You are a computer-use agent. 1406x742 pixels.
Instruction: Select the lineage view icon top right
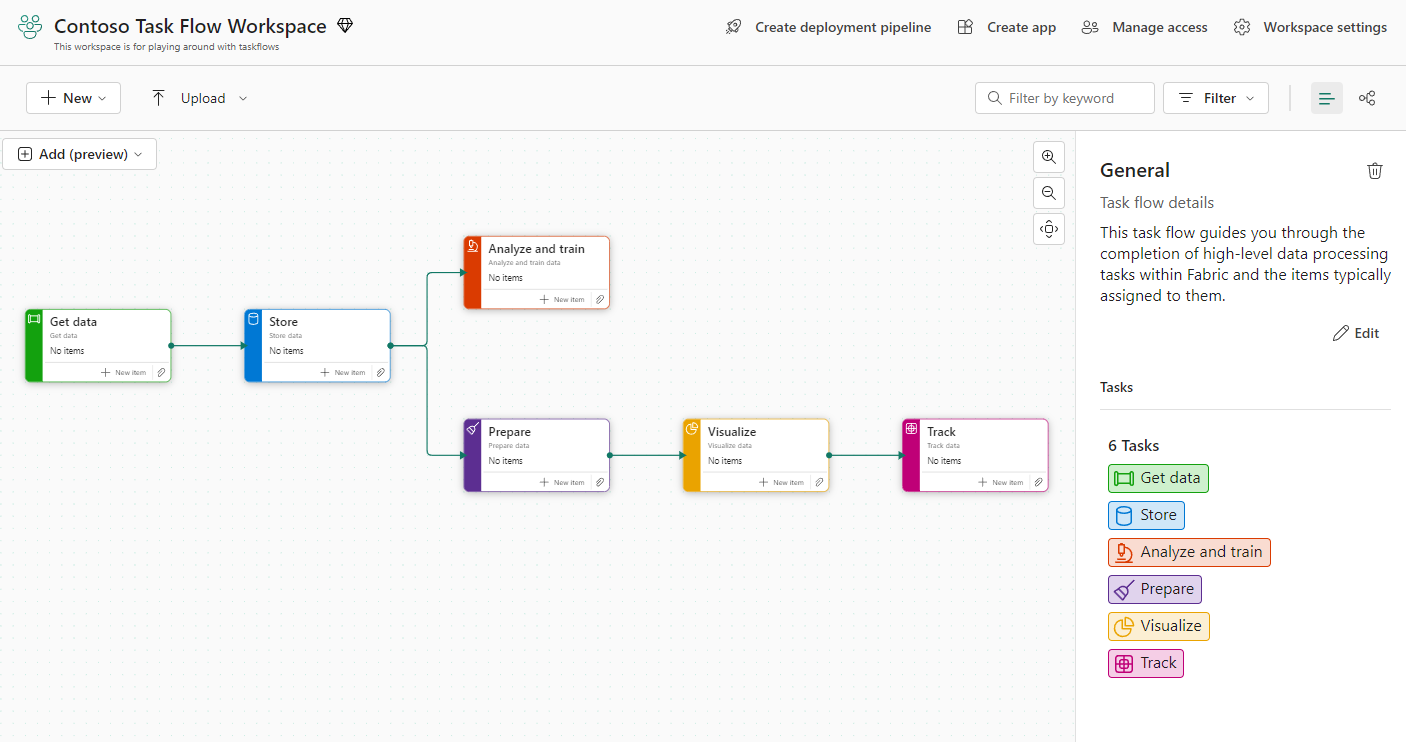pos(1366,97)
